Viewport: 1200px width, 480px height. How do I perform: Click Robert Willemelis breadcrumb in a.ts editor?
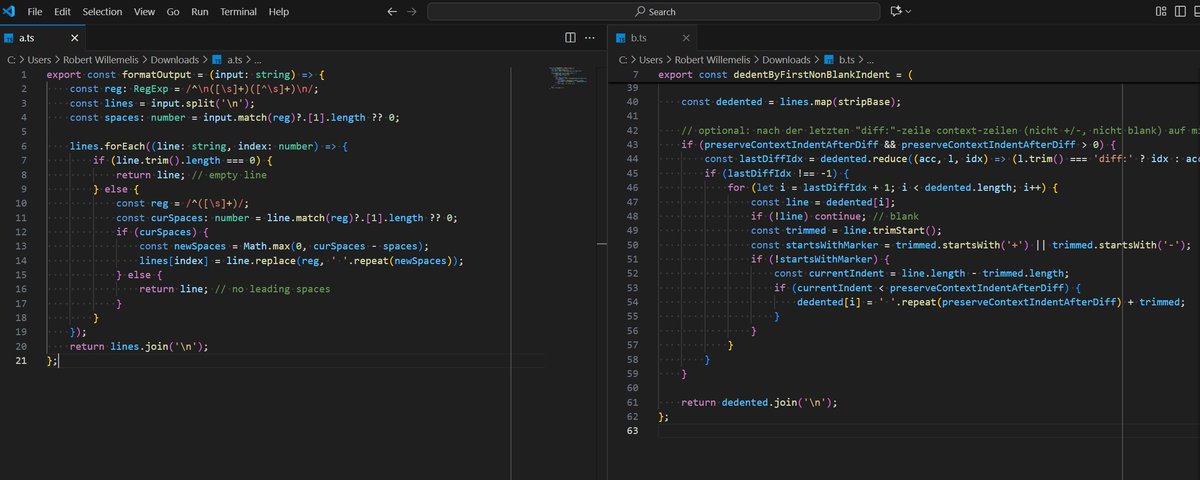tap(100, 60)
